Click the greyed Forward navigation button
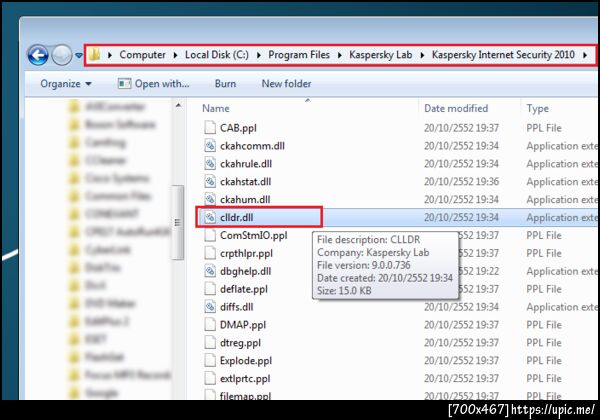The height and width of the screenshot is (420, 600). coord(62,55)
